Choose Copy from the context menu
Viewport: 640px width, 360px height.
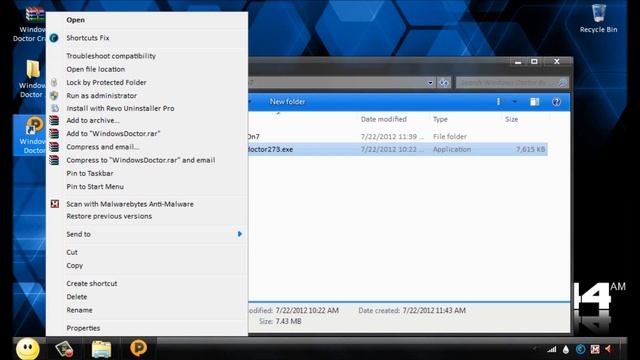pyautogui.click(x=146, y=266)
